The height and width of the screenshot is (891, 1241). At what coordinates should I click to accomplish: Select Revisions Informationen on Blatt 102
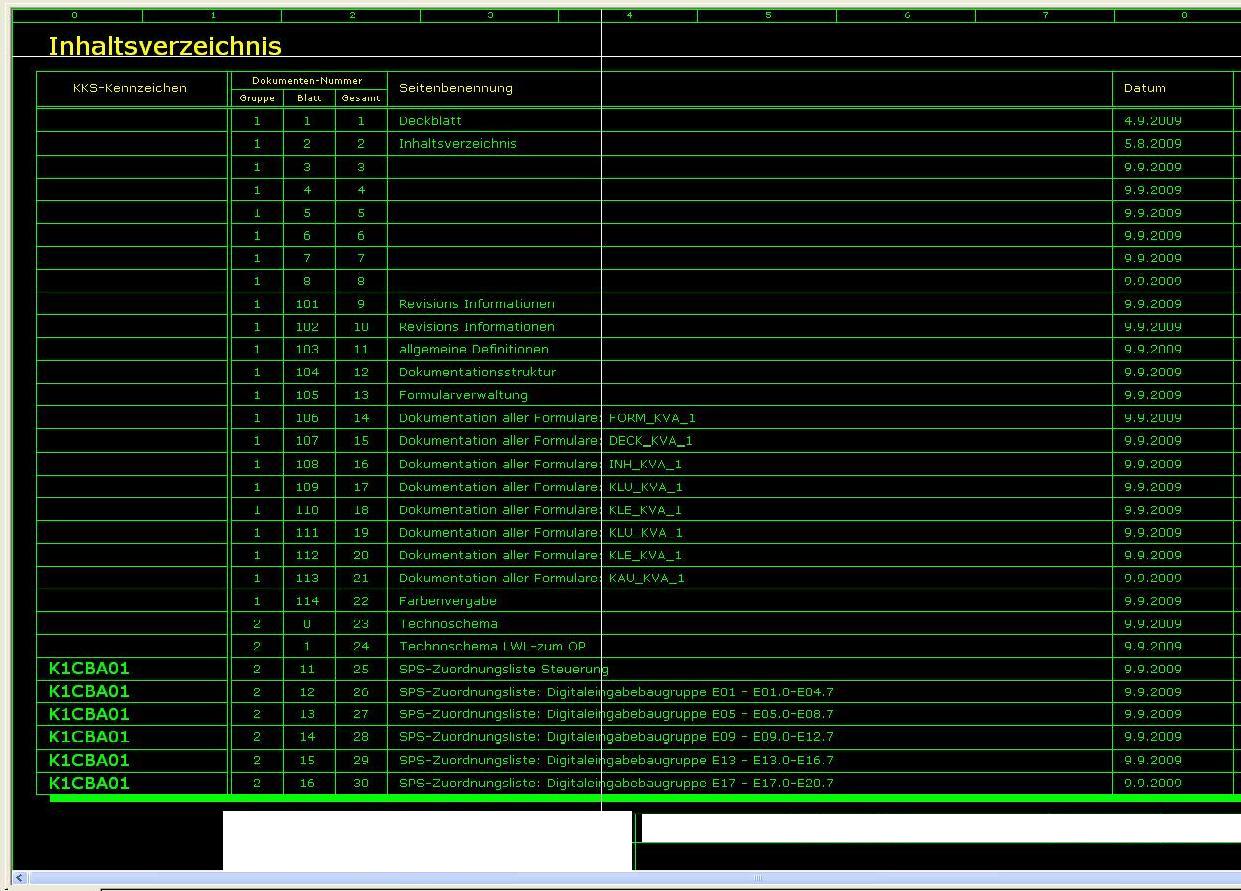click(477, 327)
